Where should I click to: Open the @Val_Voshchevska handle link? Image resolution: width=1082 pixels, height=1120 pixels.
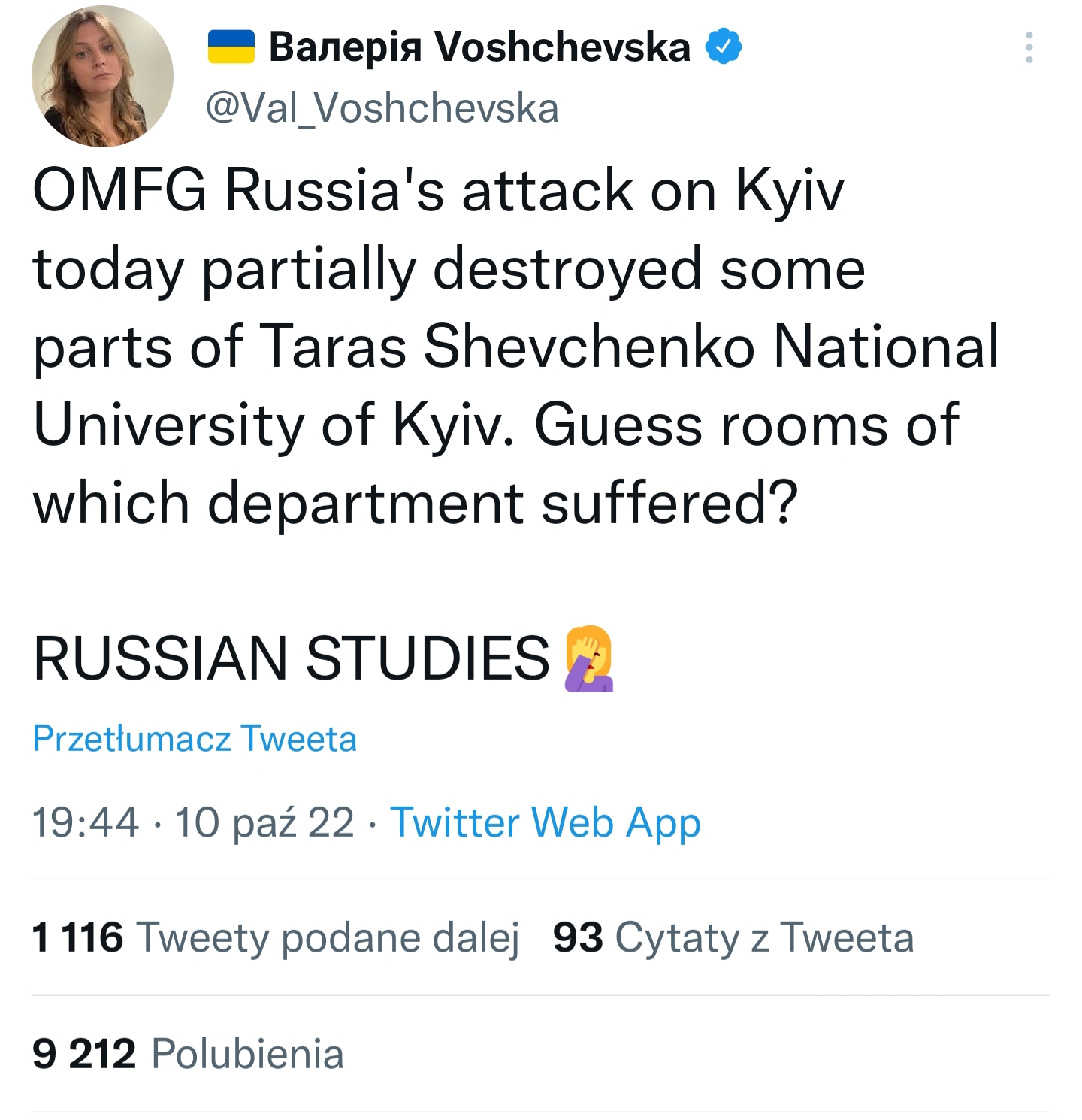382,107
